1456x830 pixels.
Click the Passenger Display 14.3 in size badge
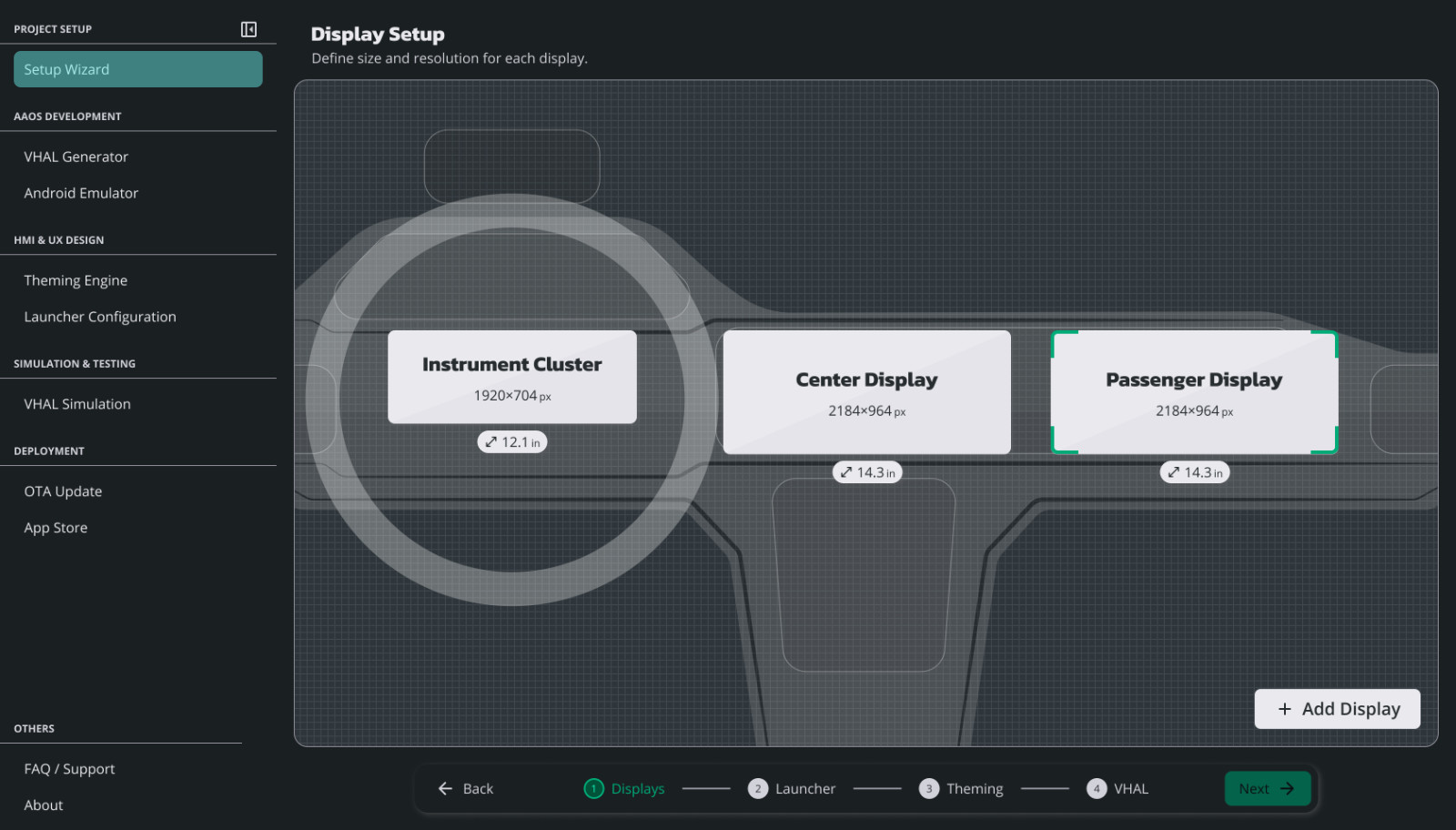pyautogui.click(x=1194, y=472)
